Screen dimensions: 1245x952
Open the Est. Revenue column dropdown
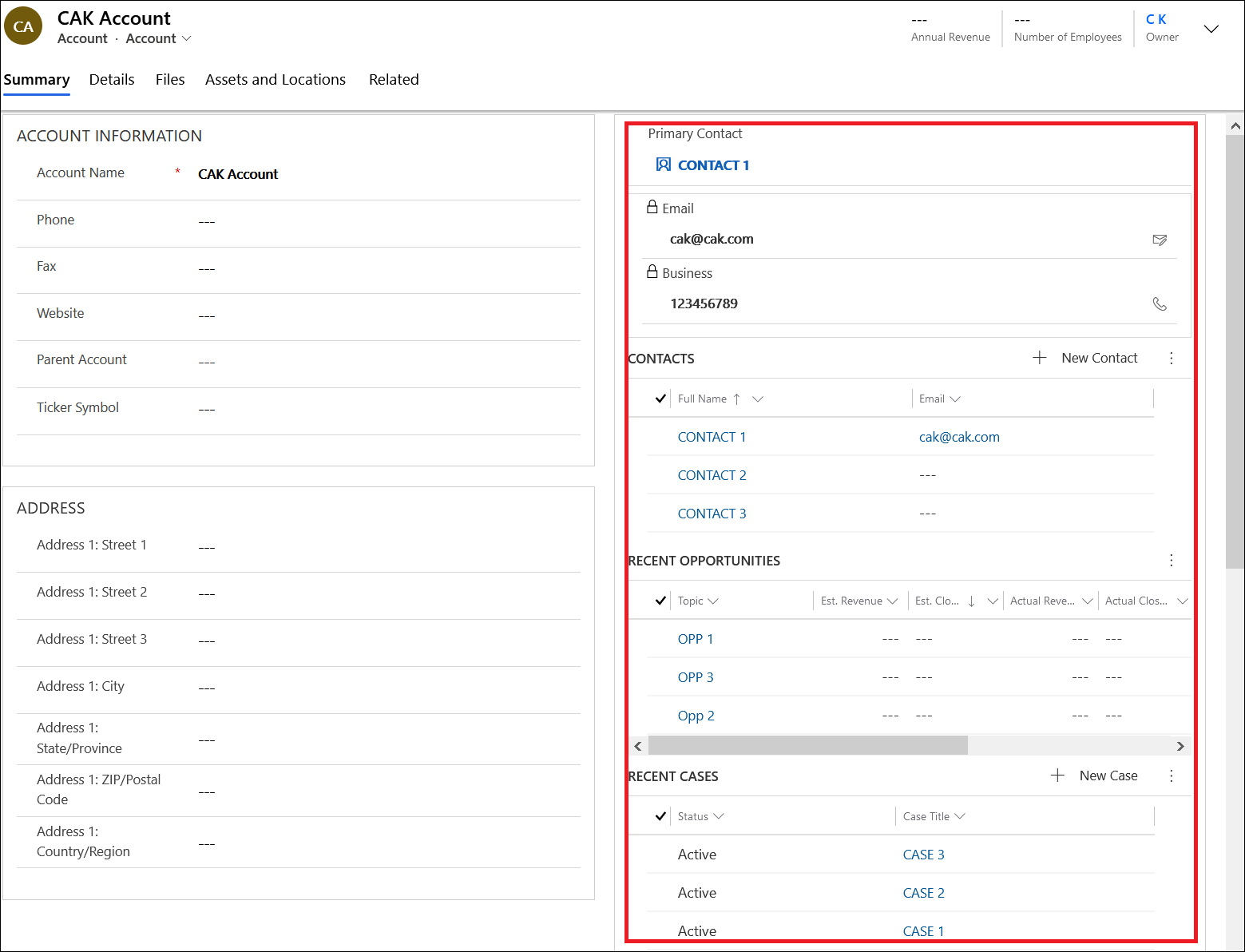pos(893,601)
